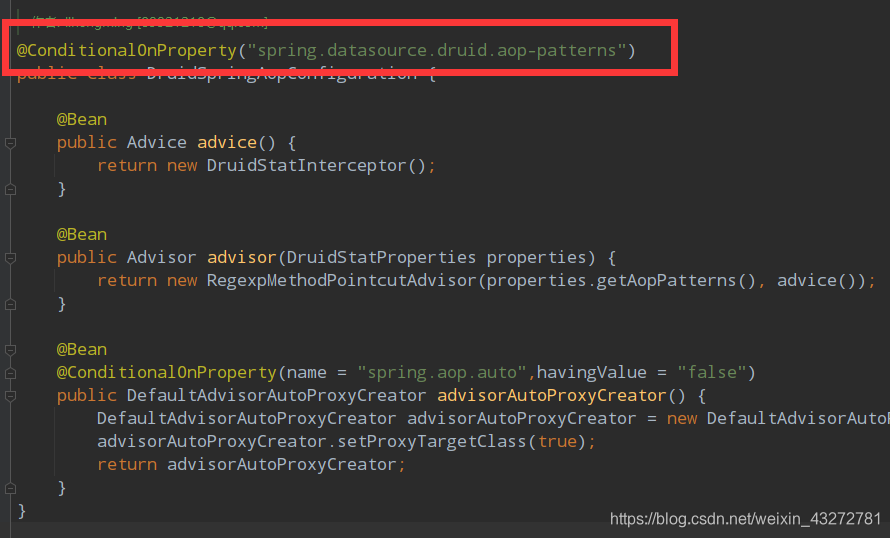Click the getAopPatterns() call
Screen dimensions: 890x538
676,280
